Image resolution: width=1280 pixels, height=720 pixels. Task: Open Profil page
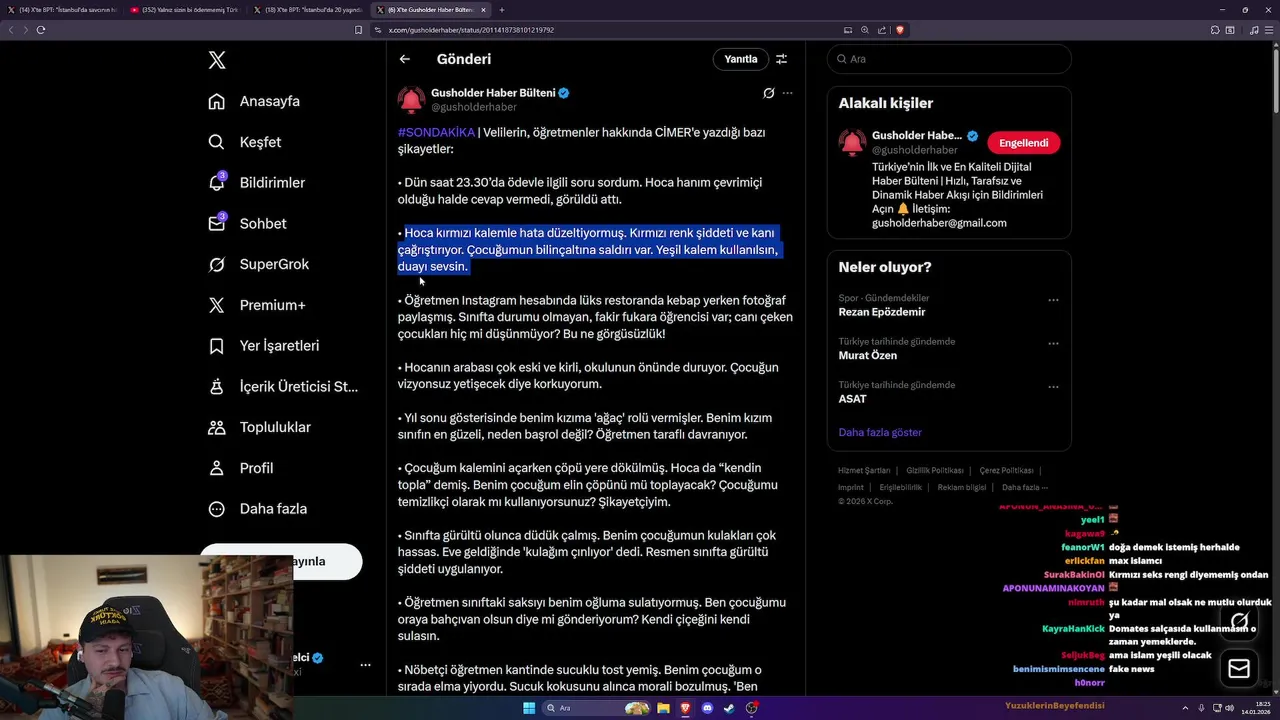(240, 468)
